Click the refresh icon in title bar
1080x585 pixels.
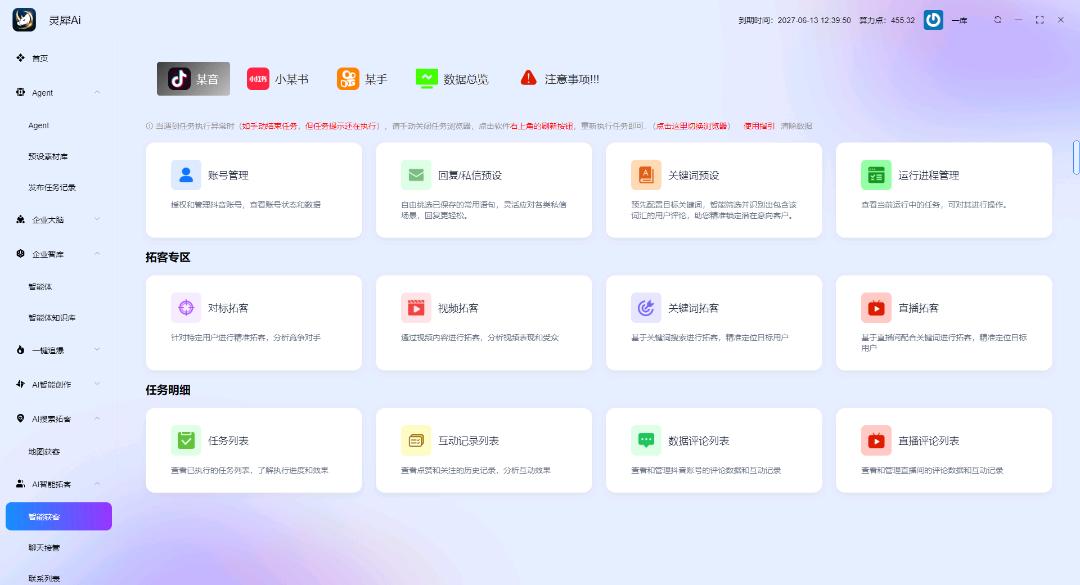[x=997, y=20]
